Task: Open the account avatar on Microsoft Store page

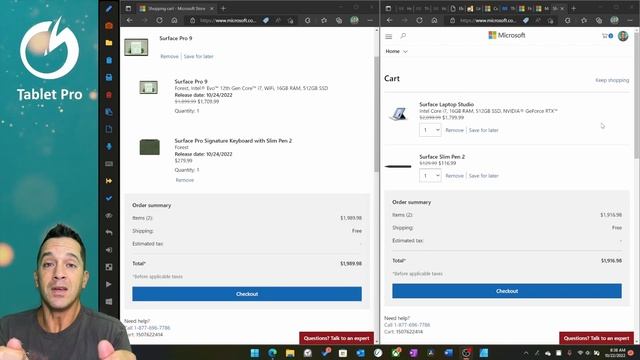Action: pyautogui.click(x=623, y=36)
